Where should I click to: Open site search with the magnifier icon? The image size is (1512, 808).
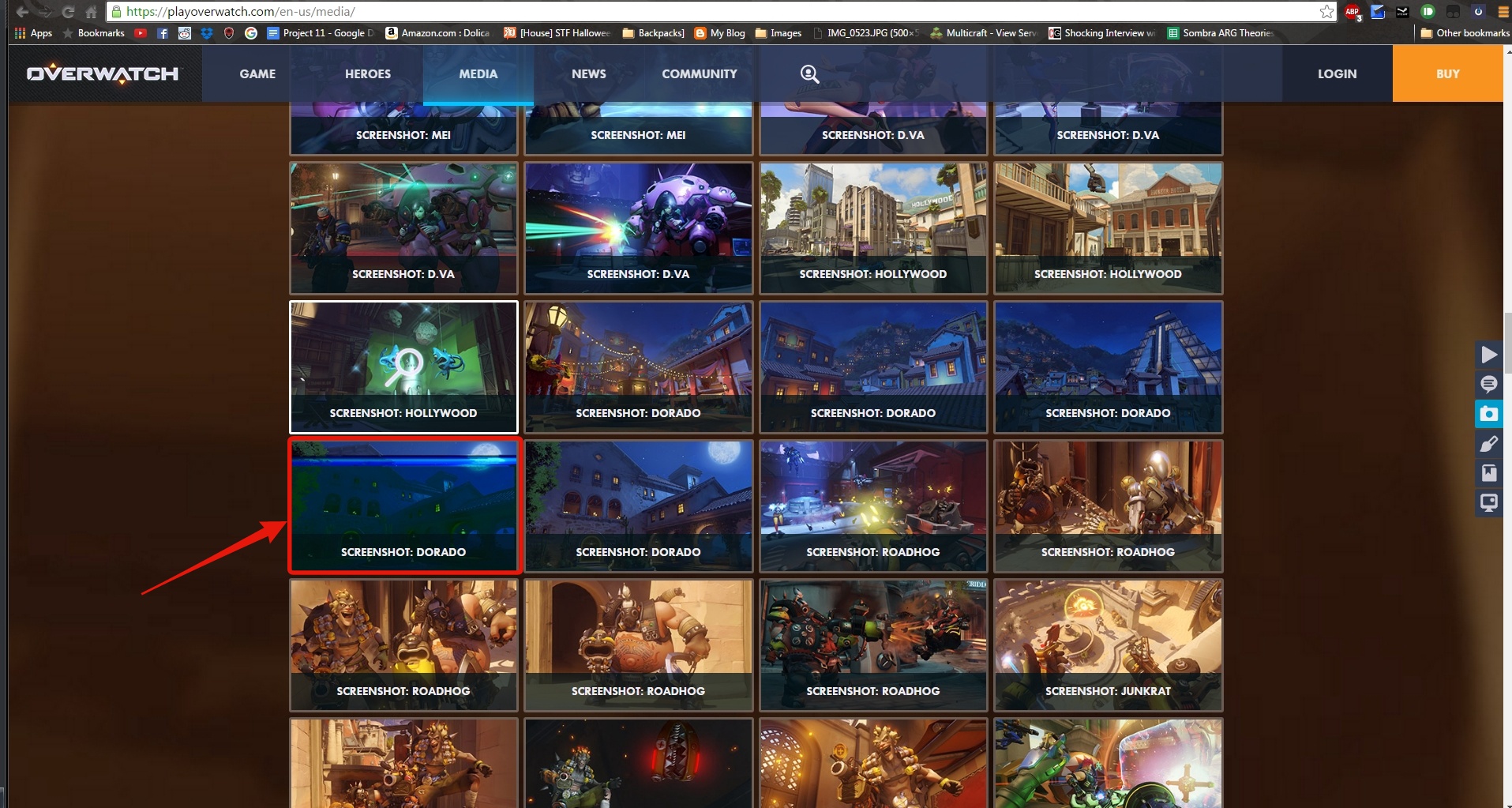tap(809, 73)
